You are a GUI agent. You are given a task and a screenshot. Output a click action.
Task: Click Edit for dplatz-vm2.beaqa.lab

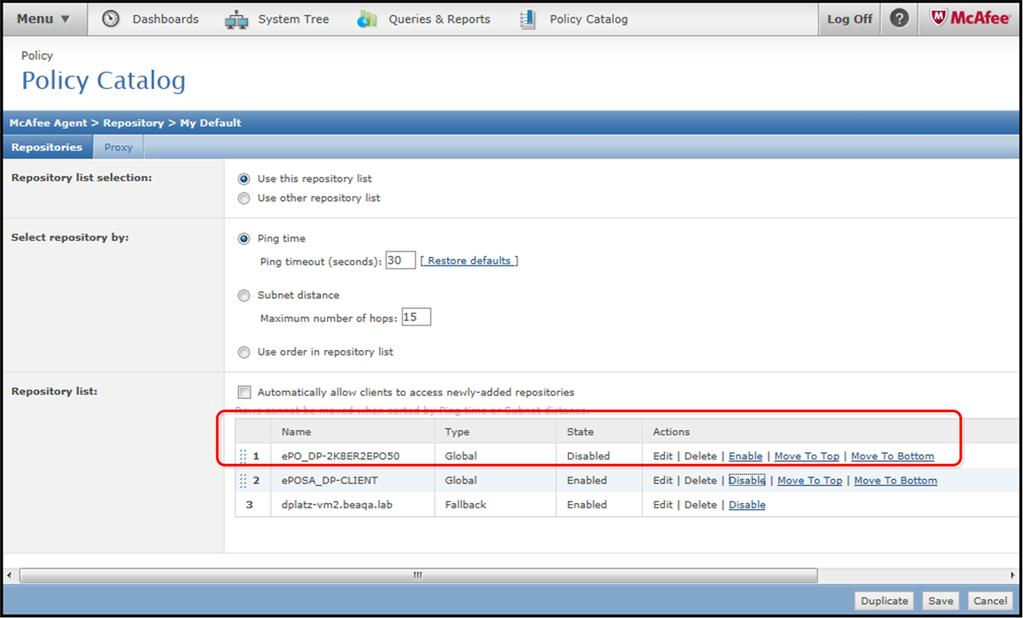pyautogui.click(x=662, y=504)
